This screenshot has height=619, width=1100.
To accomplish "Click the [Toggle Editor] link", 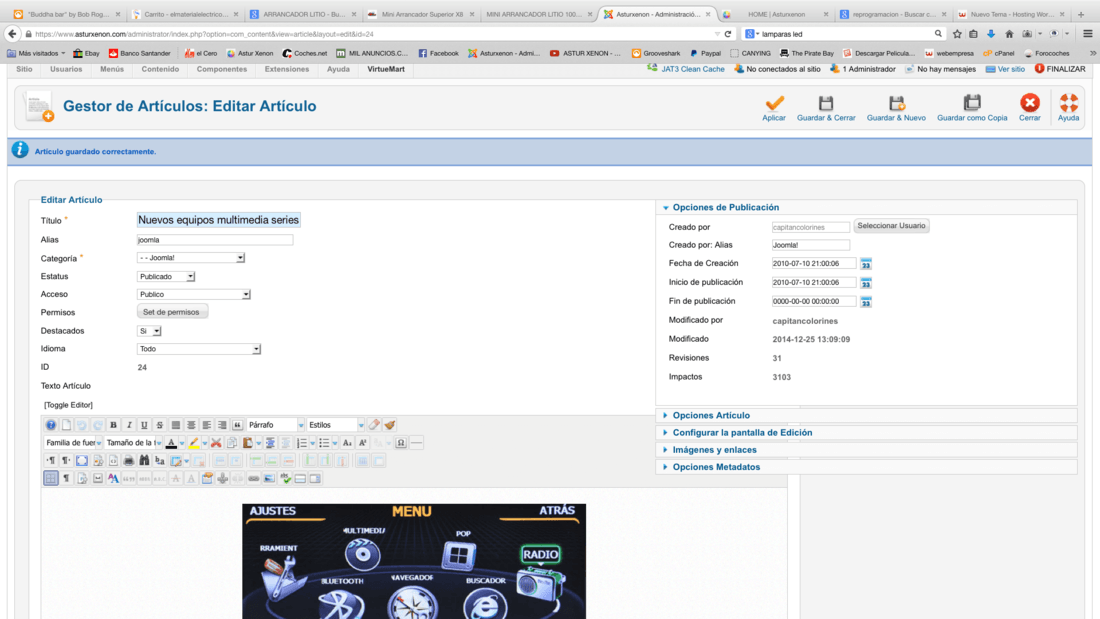I will (x=68, y=405).
